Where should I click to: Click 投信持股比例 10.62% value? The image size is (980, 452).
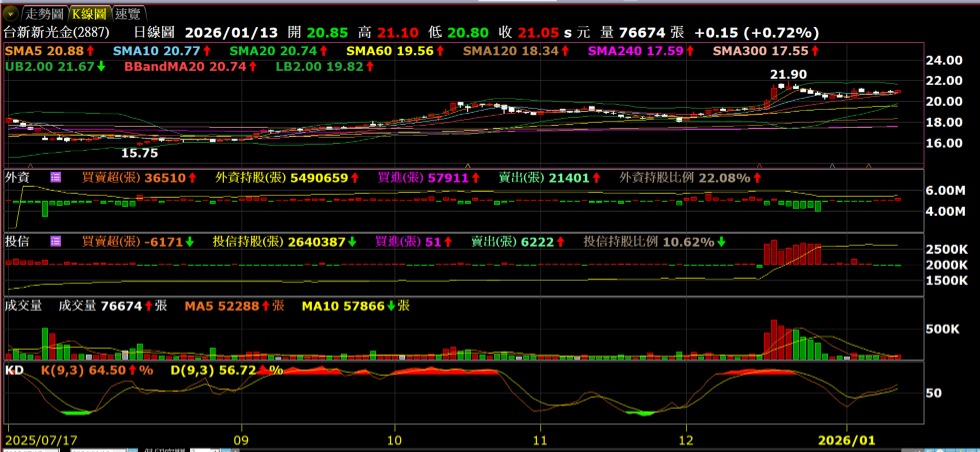(655, 241)
